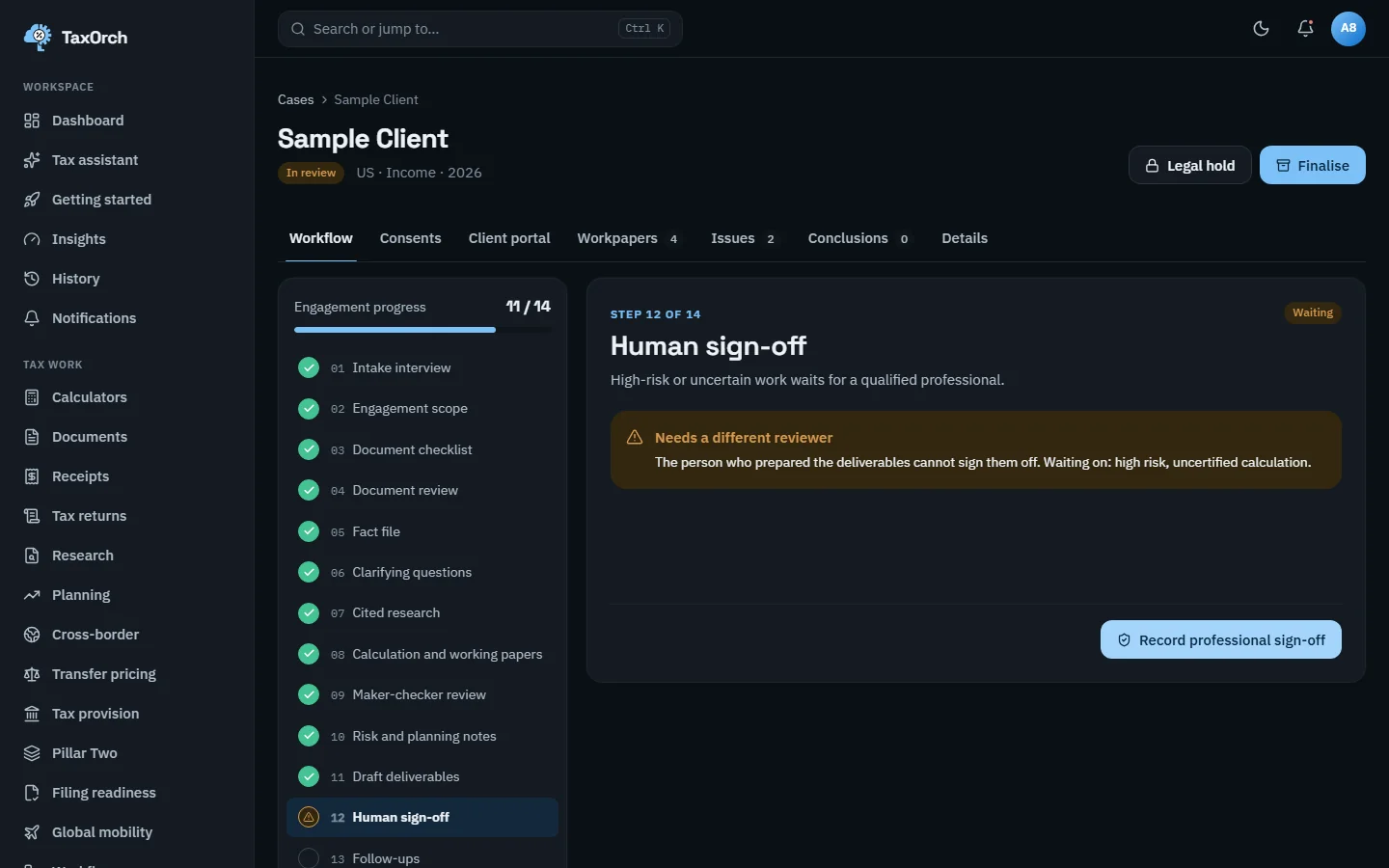The image size is (1389, 868).
Task: Click the In review status badge
Action: pyautogui.click(x=311, y=173)
